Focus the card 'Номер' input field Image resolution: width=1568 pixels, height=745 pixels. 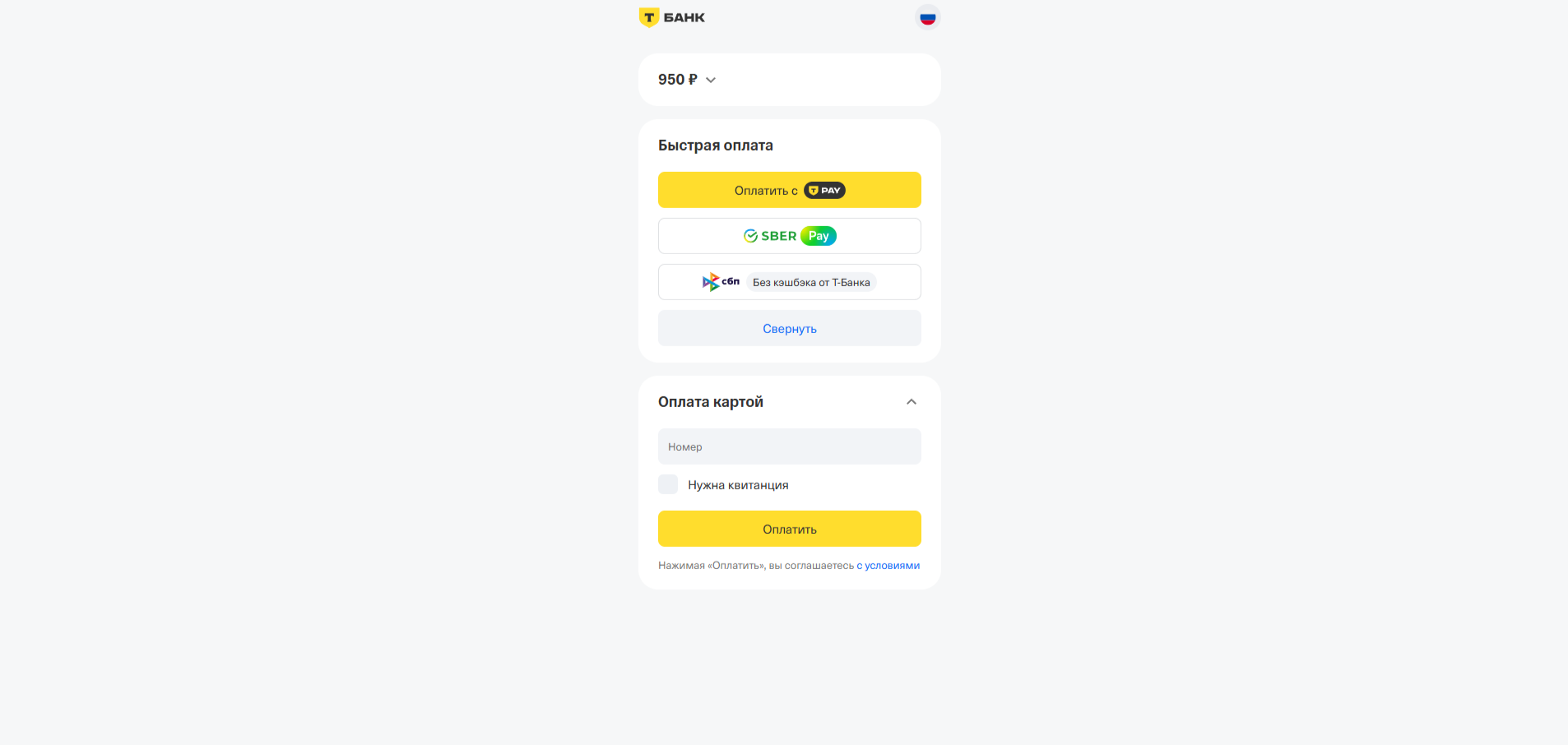click(790, 447)
